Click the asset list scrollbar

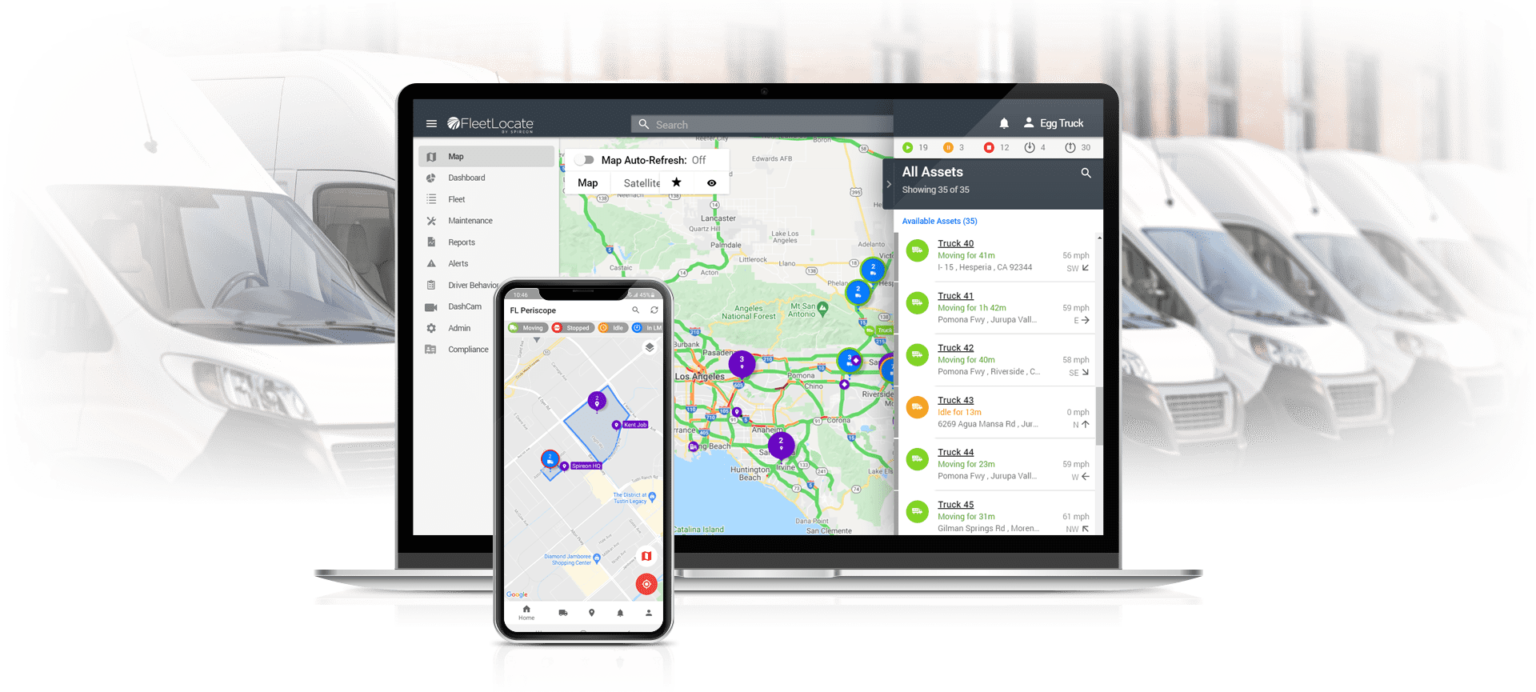pos(1100,416)
